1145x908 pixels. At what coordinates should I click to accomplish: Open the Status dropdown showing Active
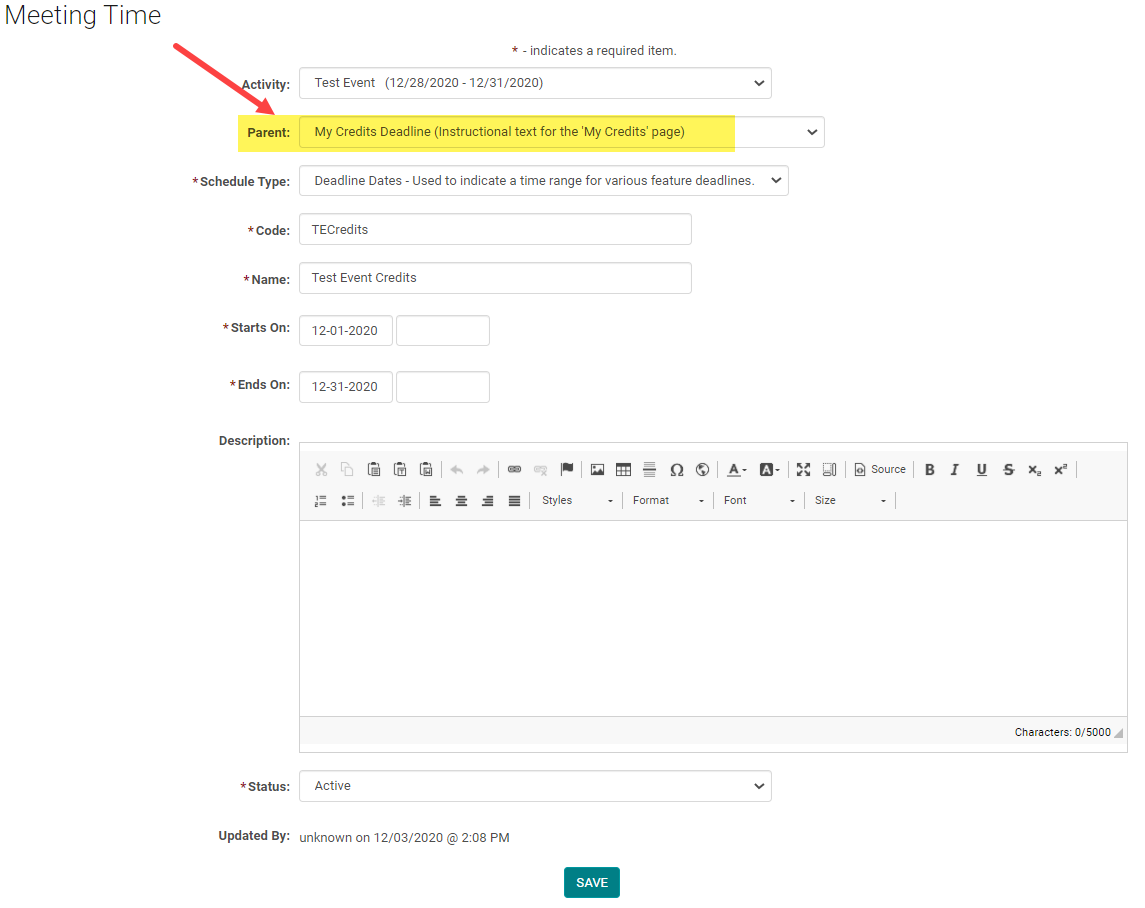535,786
